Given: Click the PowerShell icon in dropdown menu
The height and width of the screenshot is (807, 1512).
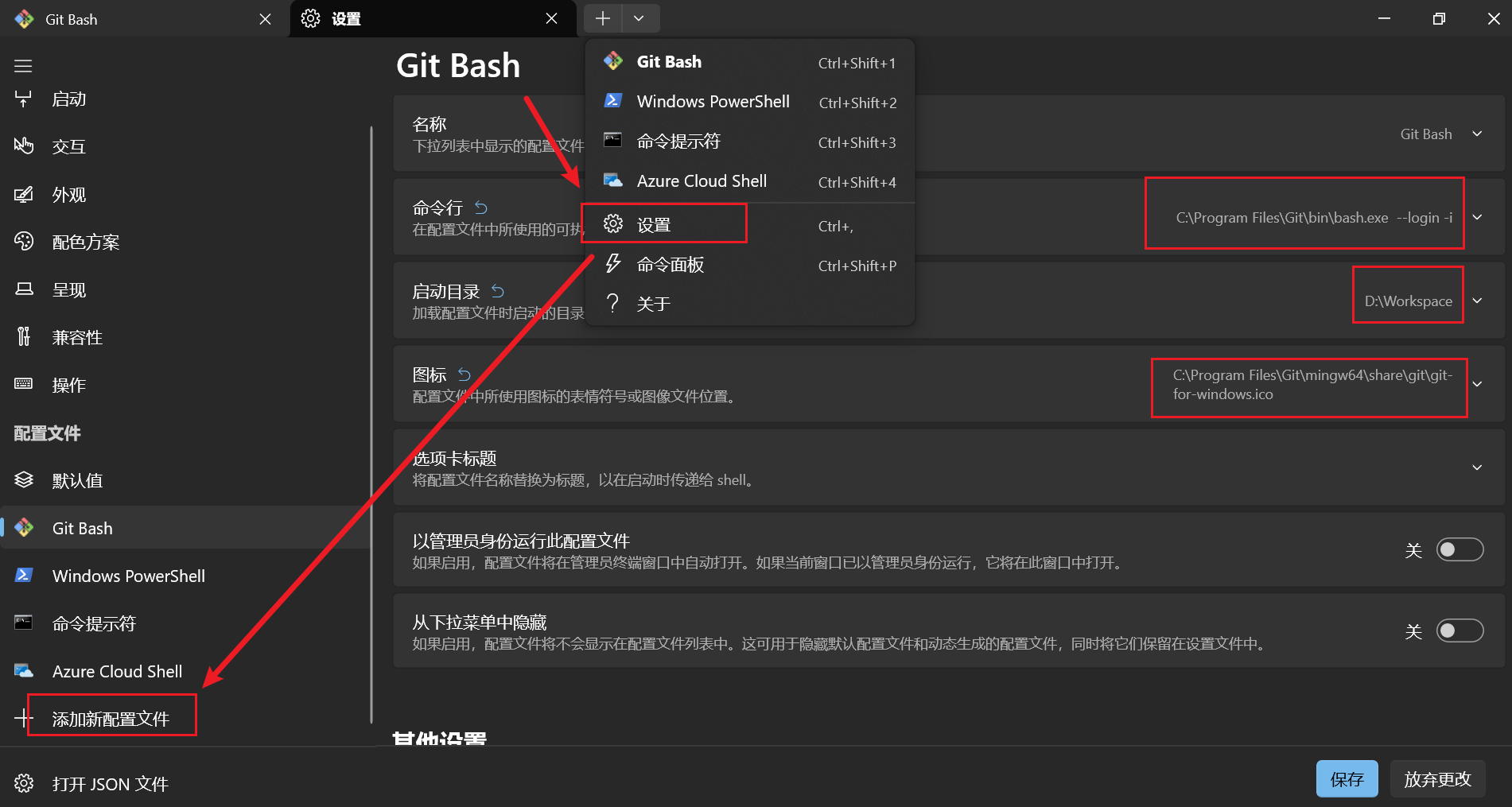Looking at the screenshot, I should point(613,101).
